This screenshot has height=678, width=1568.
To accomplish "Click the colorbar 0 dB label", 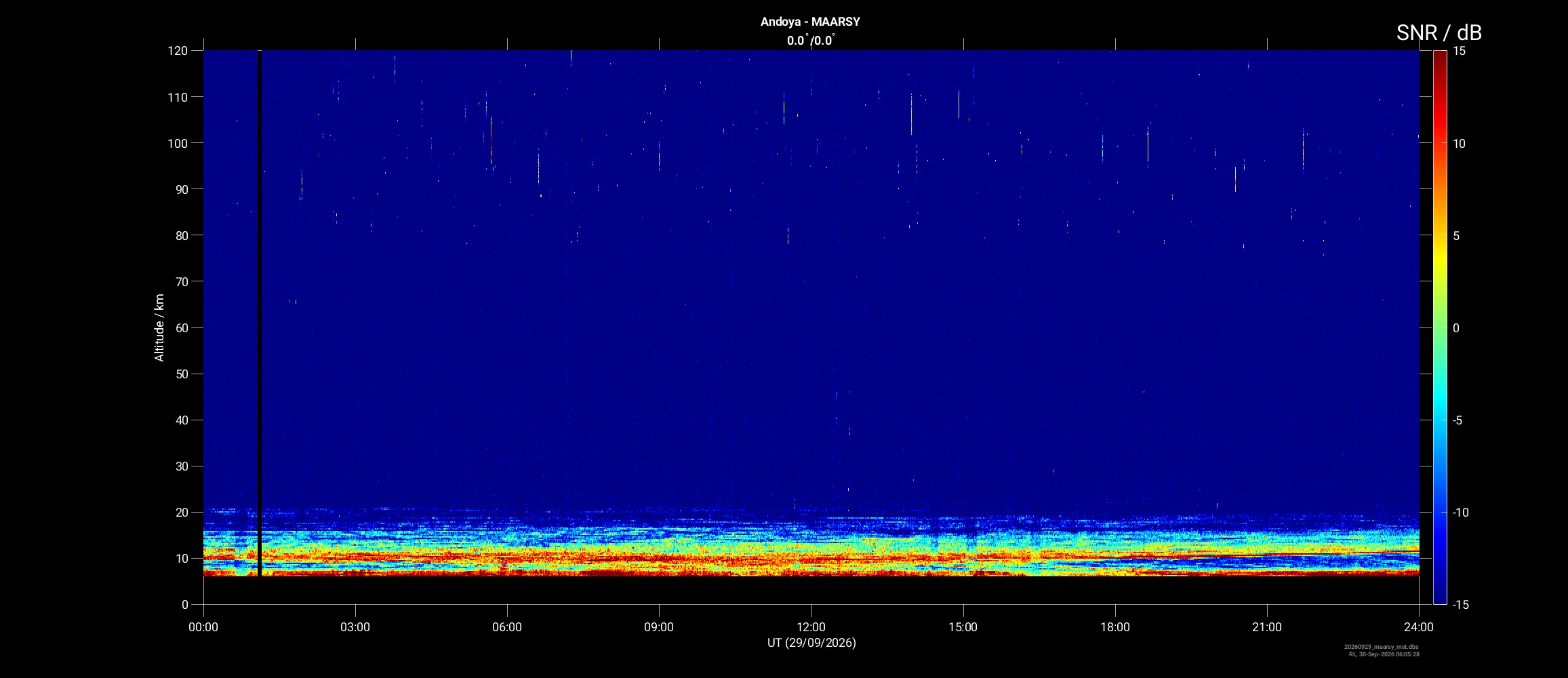I will pos(1455,327).
